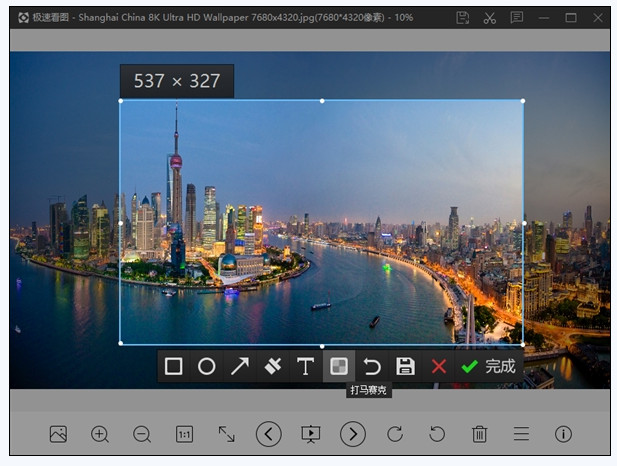Toggle the mosaic (打马赛克) tool
The width and height of the screenshot is (617, 466).
click(339, 366)
